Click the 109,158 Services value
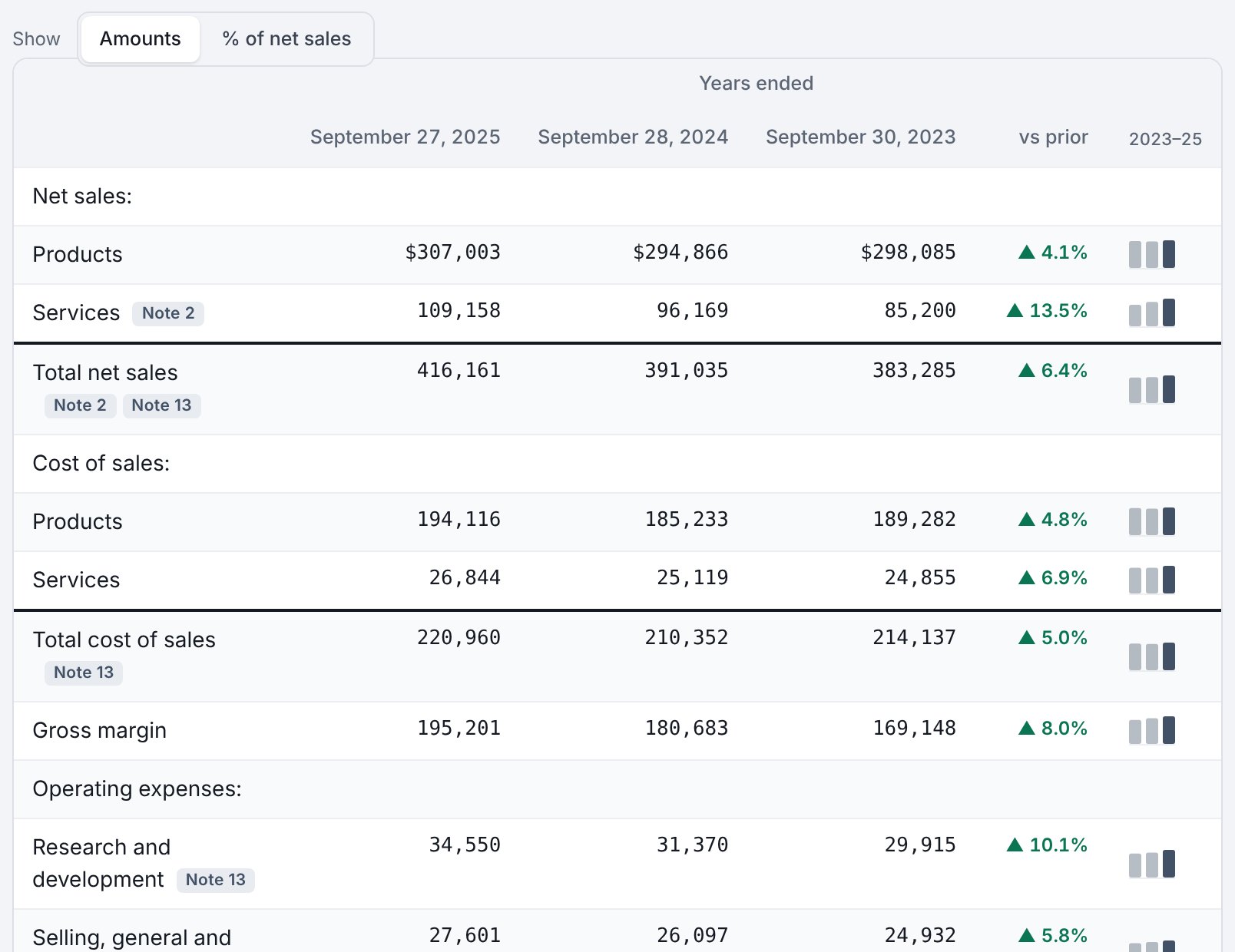Image resolution: width=1235 pixels, height=952 pixels. click(459, 311)
